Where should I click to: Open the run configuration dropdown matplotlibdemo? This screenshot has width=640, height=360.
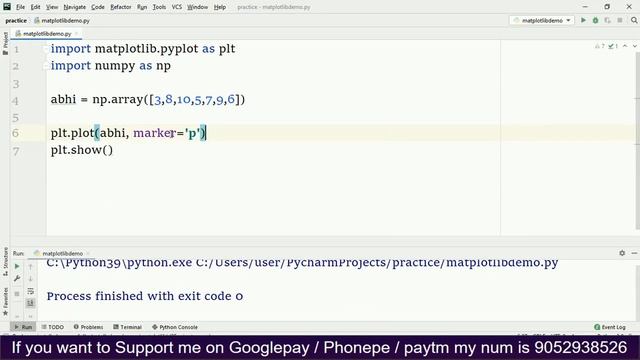pyautogui.click(x=542, y=20)
